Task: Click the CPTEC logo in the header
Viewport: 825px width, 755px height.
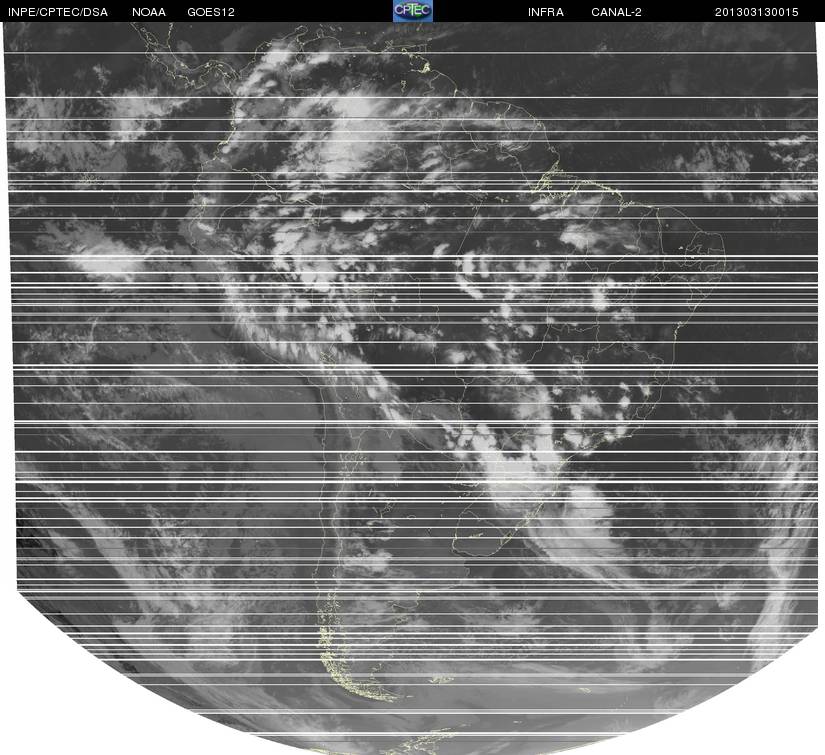Action: coord(413,11)
